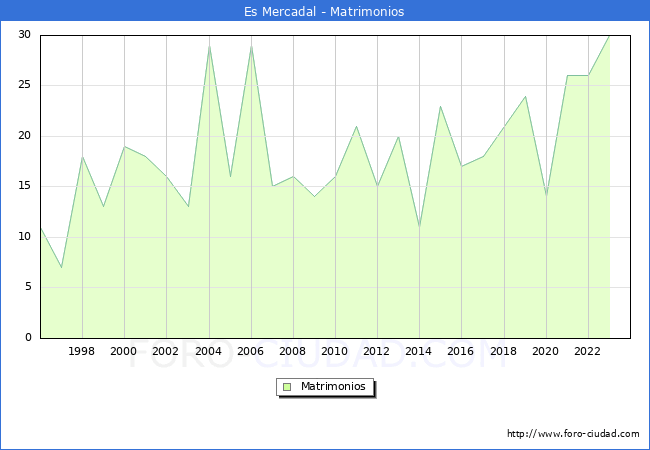Click the x-axis label 2004
The image size is (650, 450).
coord(208,351)
